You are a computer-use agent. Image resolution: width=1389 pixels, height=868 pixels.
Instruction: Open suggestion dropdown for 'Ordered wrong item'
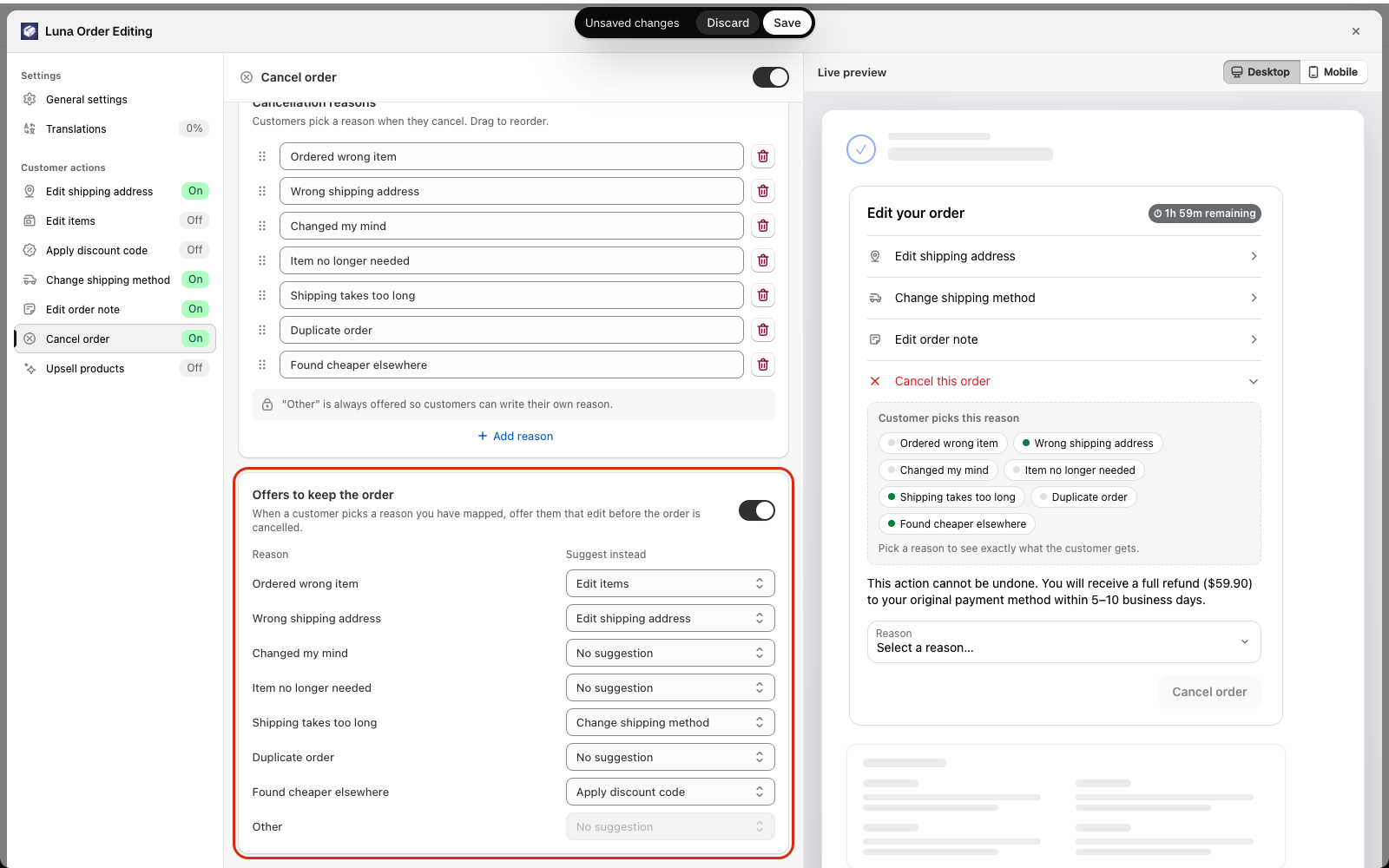click(x=670, y=583)
